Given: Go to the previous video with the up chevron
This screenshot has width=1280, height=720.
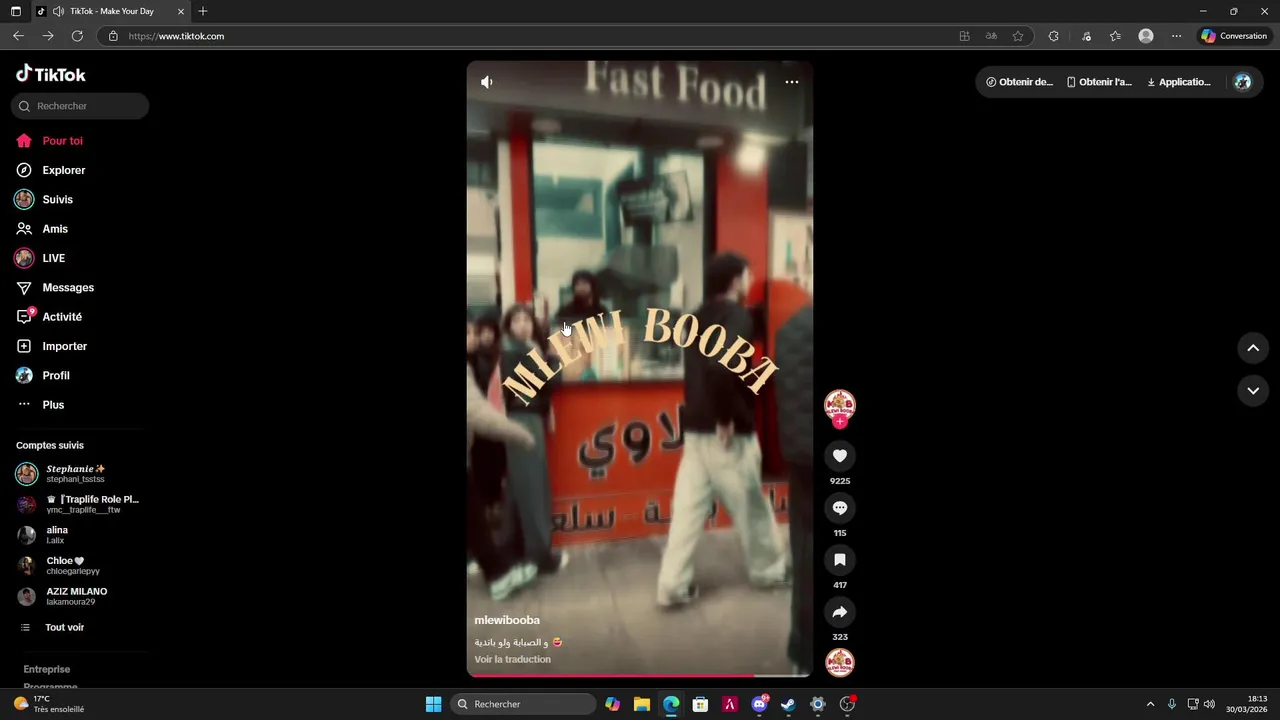Looking at the screenshot, I should tap(1253, 348).
